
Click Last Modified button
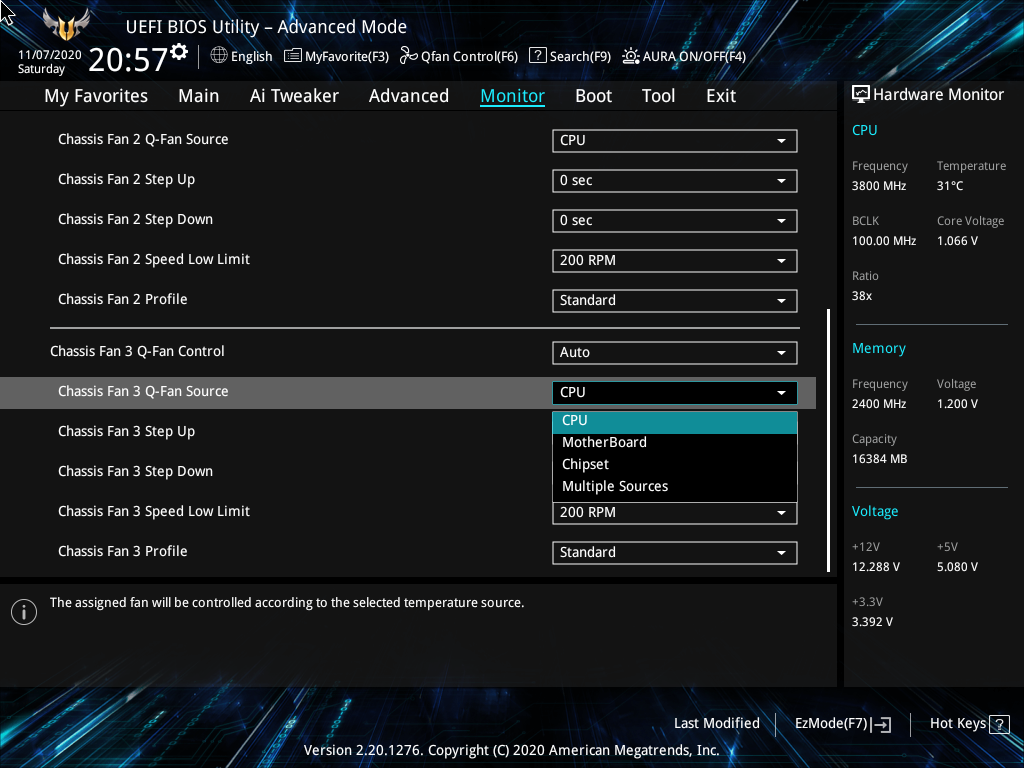click(x=716, y=724)
